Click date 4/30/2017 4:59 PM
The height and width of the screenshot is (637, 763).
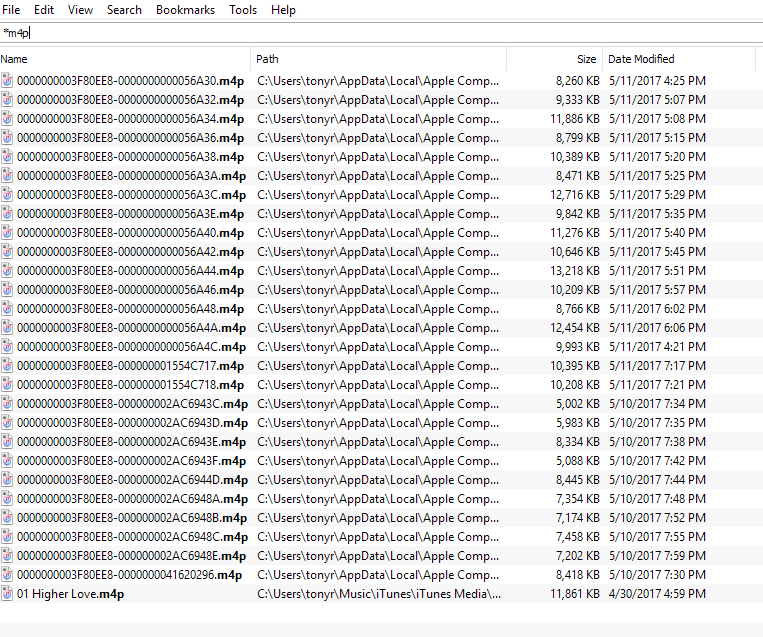tap(657, 594)
